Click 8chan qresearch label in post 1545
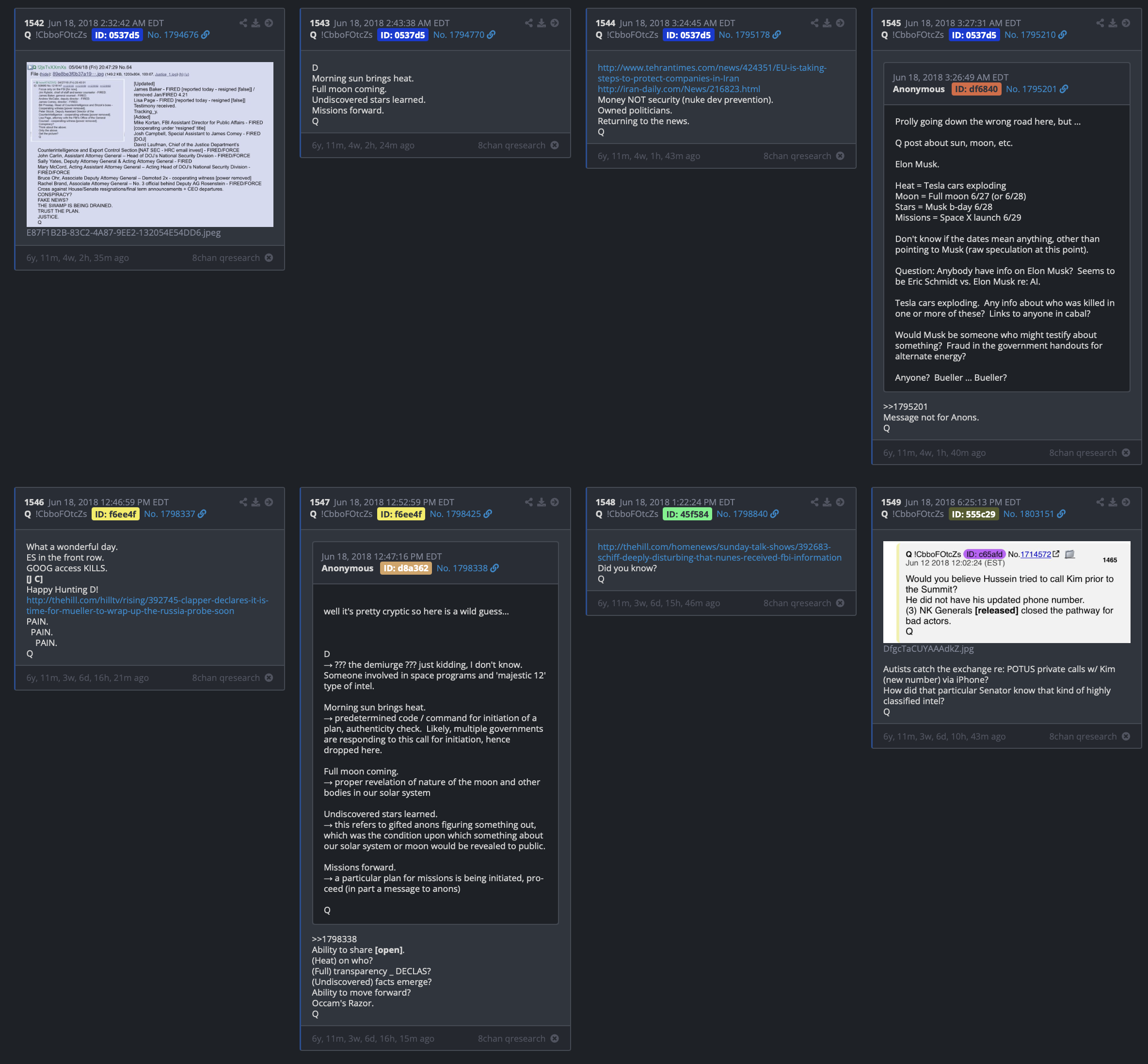The width and height of the screenshot is (1148, 1064). (1083, 452)
